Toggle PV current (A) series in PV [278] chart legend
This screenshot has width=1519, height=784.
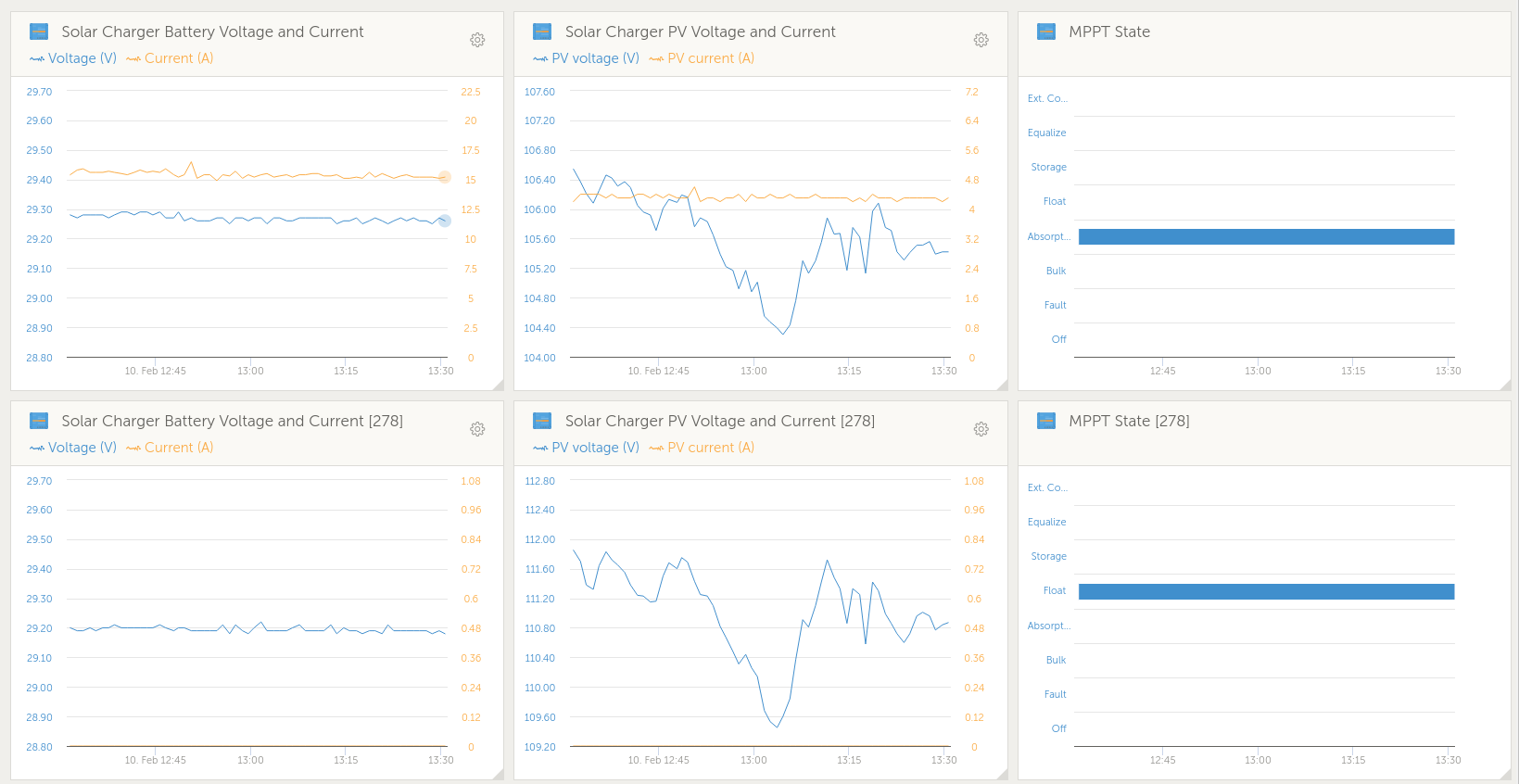click(x=703, y=448)
